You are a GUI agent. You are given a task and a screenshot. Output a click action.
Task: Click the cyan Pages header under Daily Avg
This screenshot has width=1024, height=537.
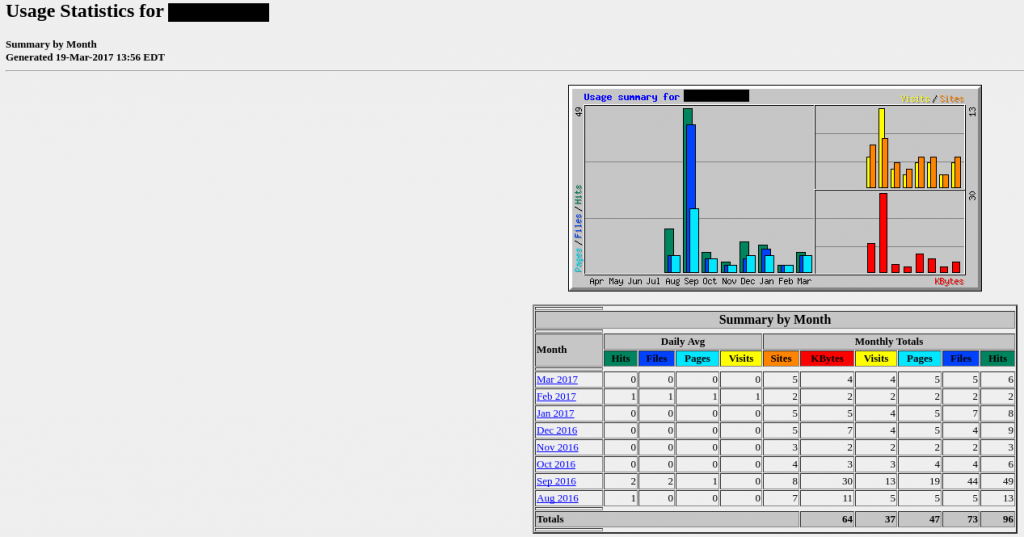click(697, 359)
